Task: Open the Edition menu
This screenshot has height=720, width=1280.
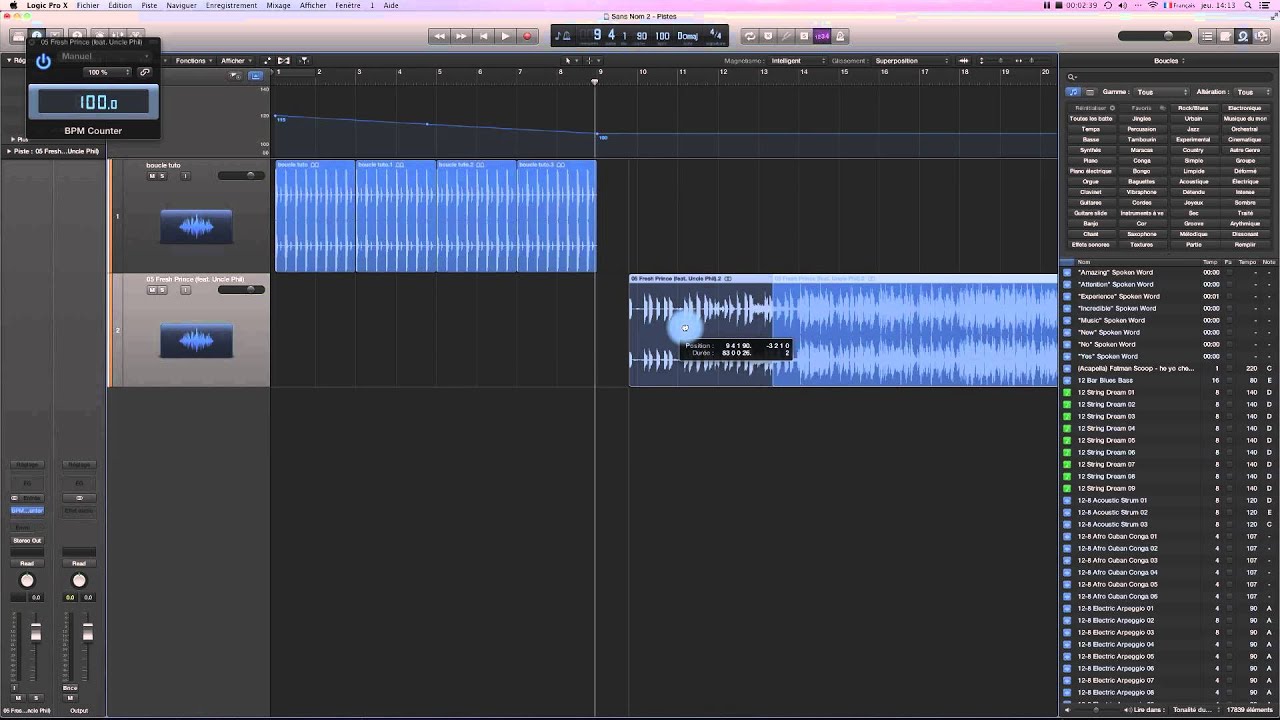Action: (120, 5)
